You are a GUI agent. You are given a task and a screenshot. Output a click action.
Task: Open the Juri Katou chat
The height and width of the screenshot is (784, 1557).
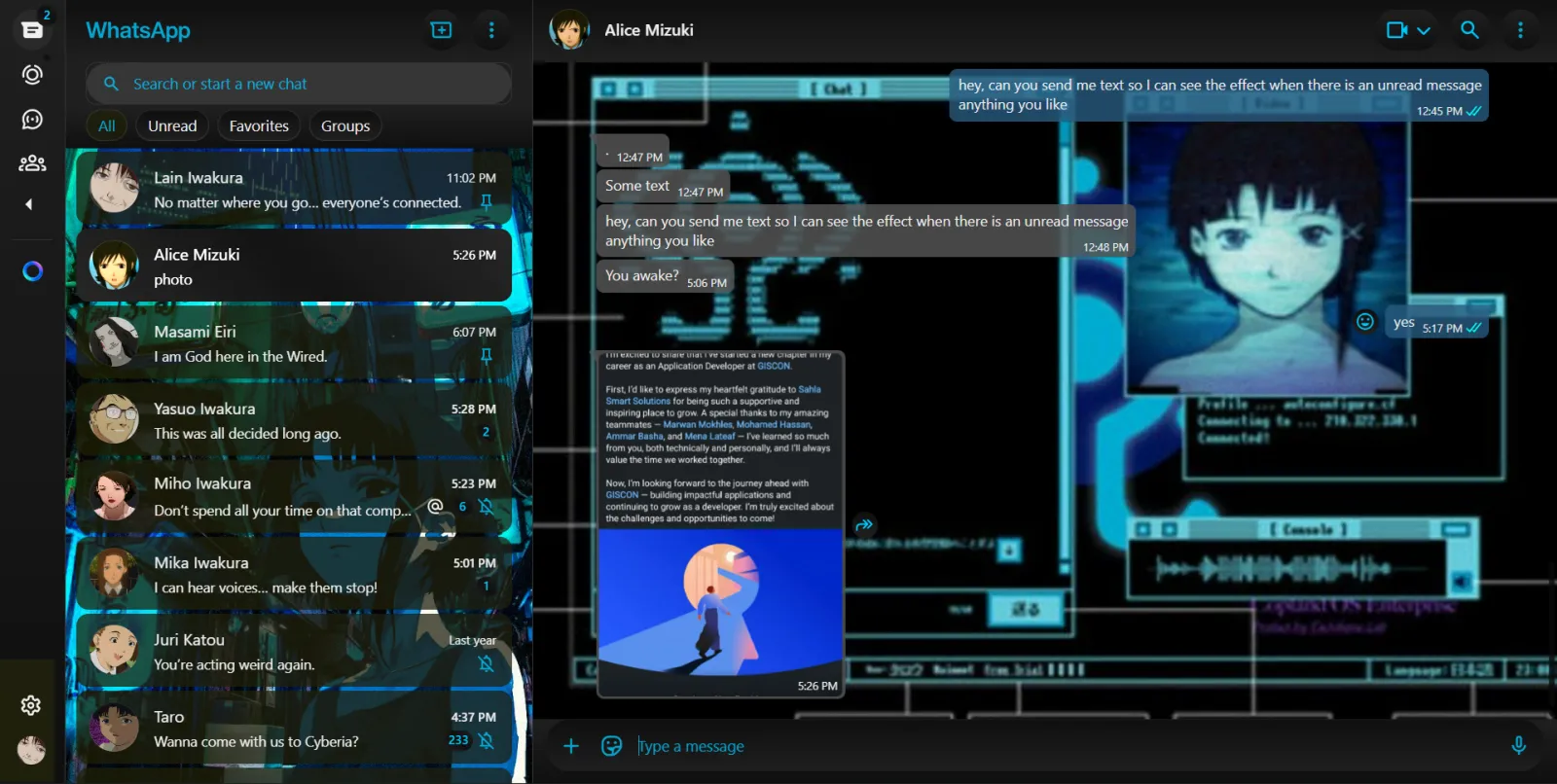pos(294,651)
